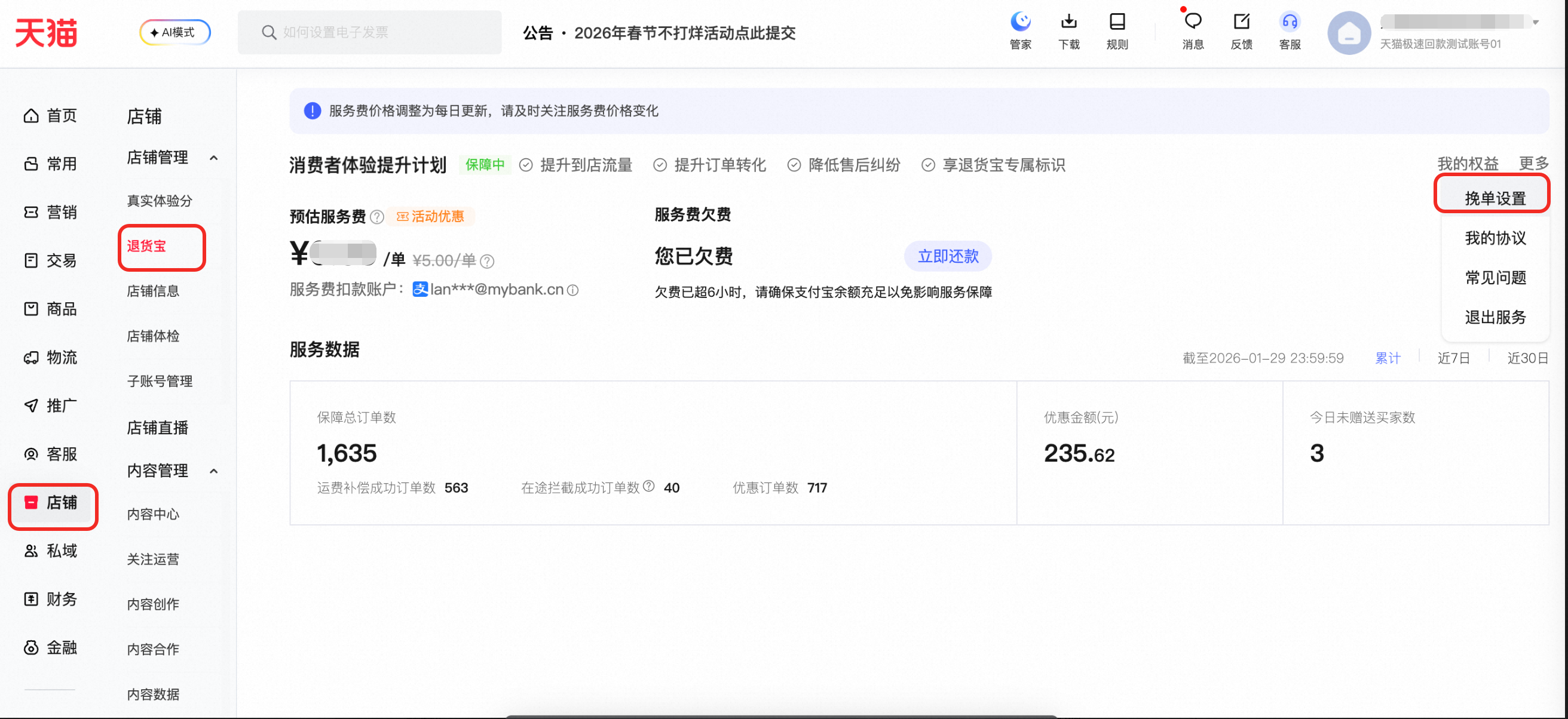1568x719 pixels.
Task: Select 我的协议 from dropdown
Action: coord(1495,238)
